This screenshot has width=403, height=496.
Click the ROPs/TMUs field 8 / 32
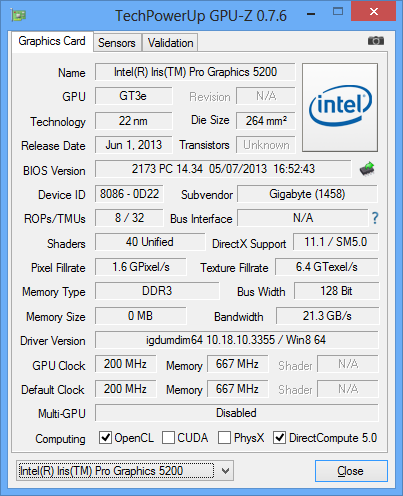tap(129, 218)
